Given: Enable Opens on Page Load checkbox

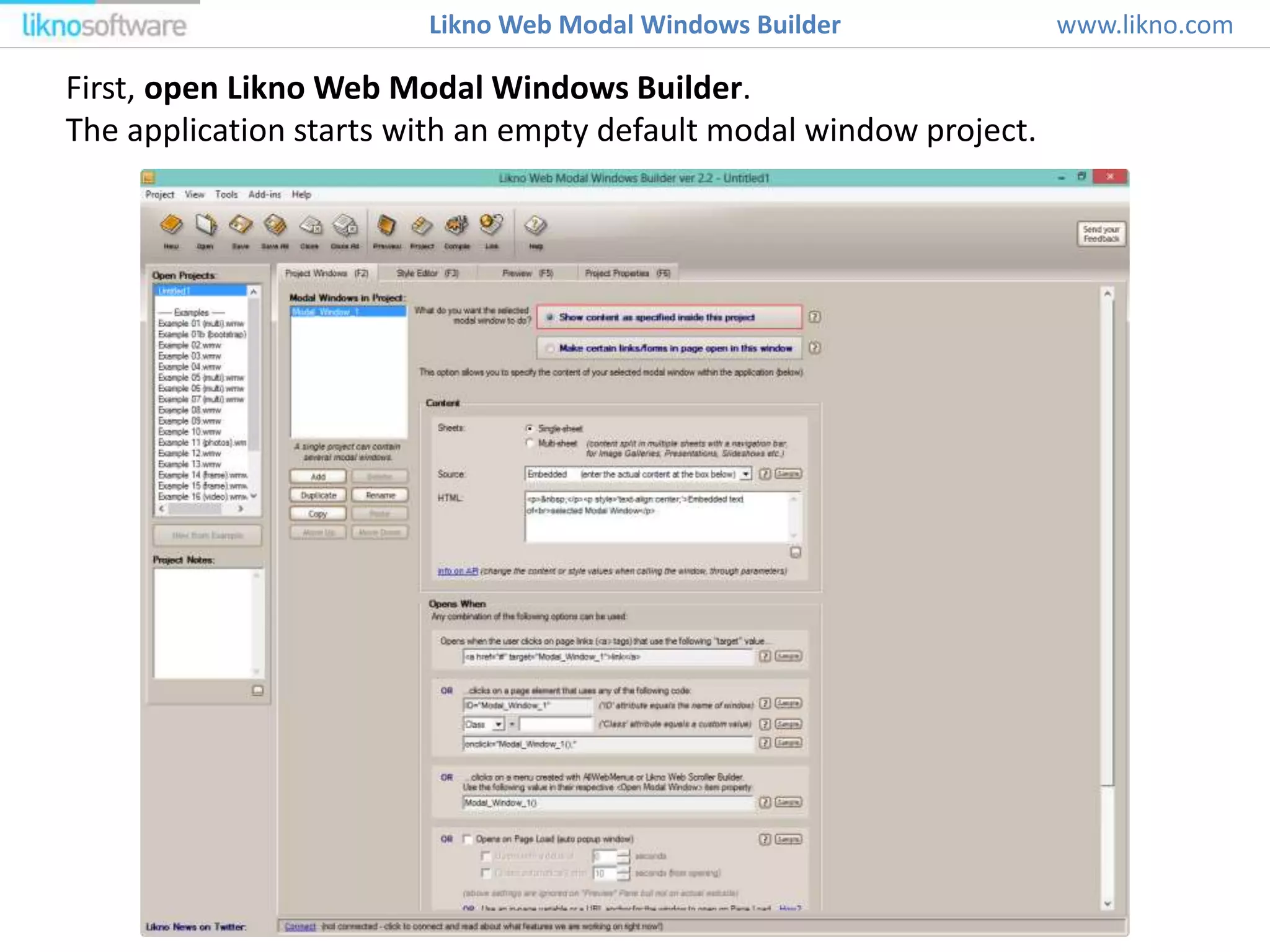Looking at the screenshot, I should (x=468, y=839).
